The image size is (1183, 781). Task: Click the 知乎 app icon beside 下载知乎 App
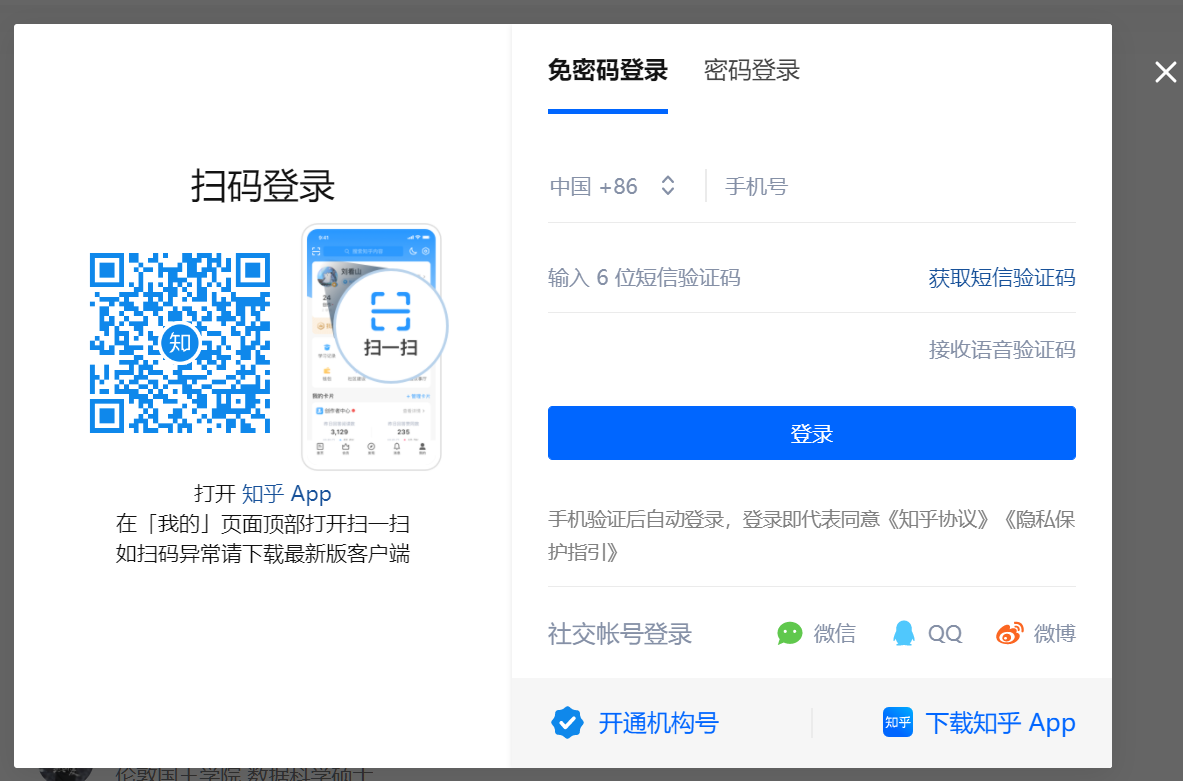coord(897,722)
